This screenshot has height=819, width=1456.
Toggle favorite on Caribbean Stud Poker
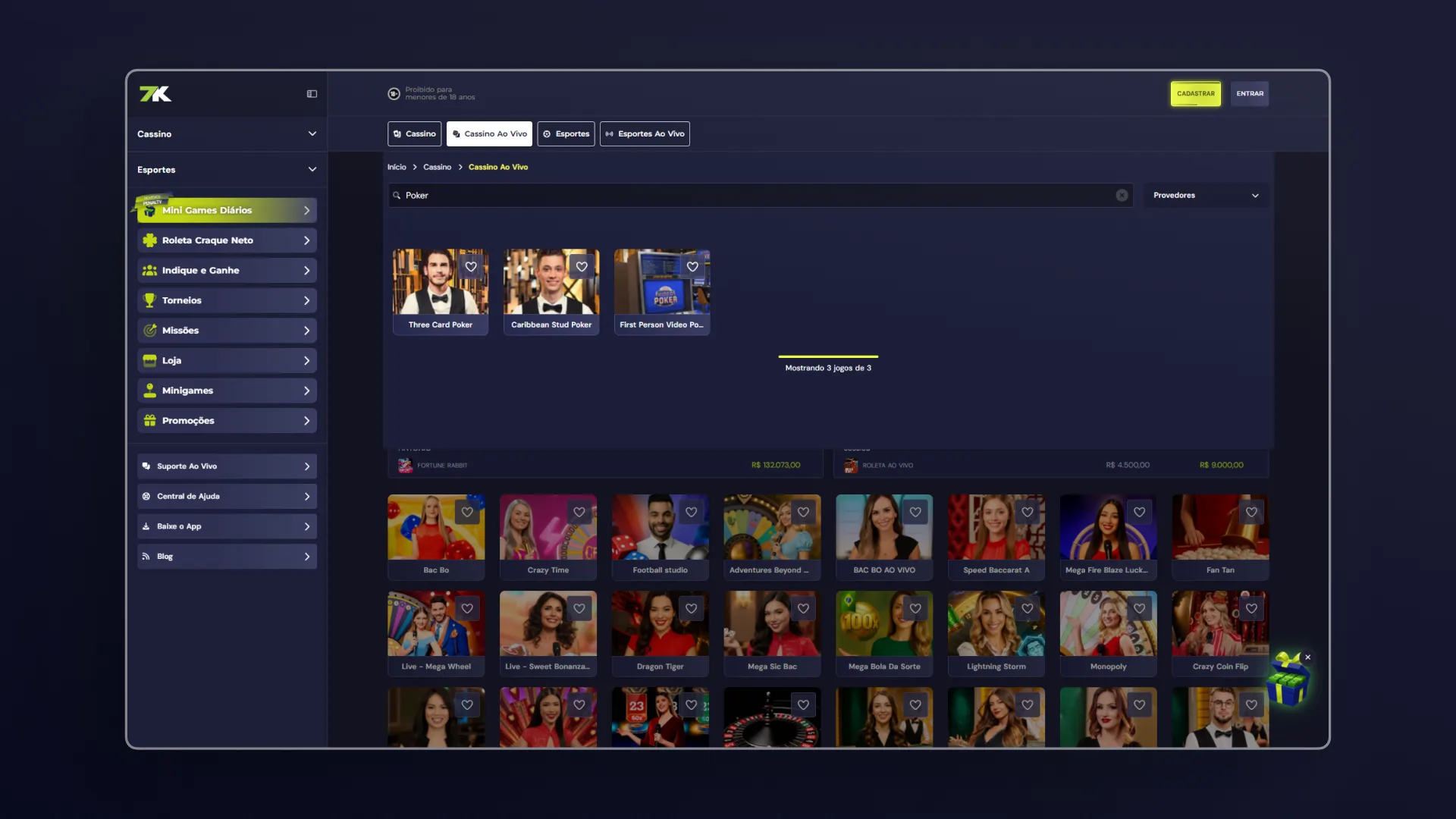pos(582,267)
